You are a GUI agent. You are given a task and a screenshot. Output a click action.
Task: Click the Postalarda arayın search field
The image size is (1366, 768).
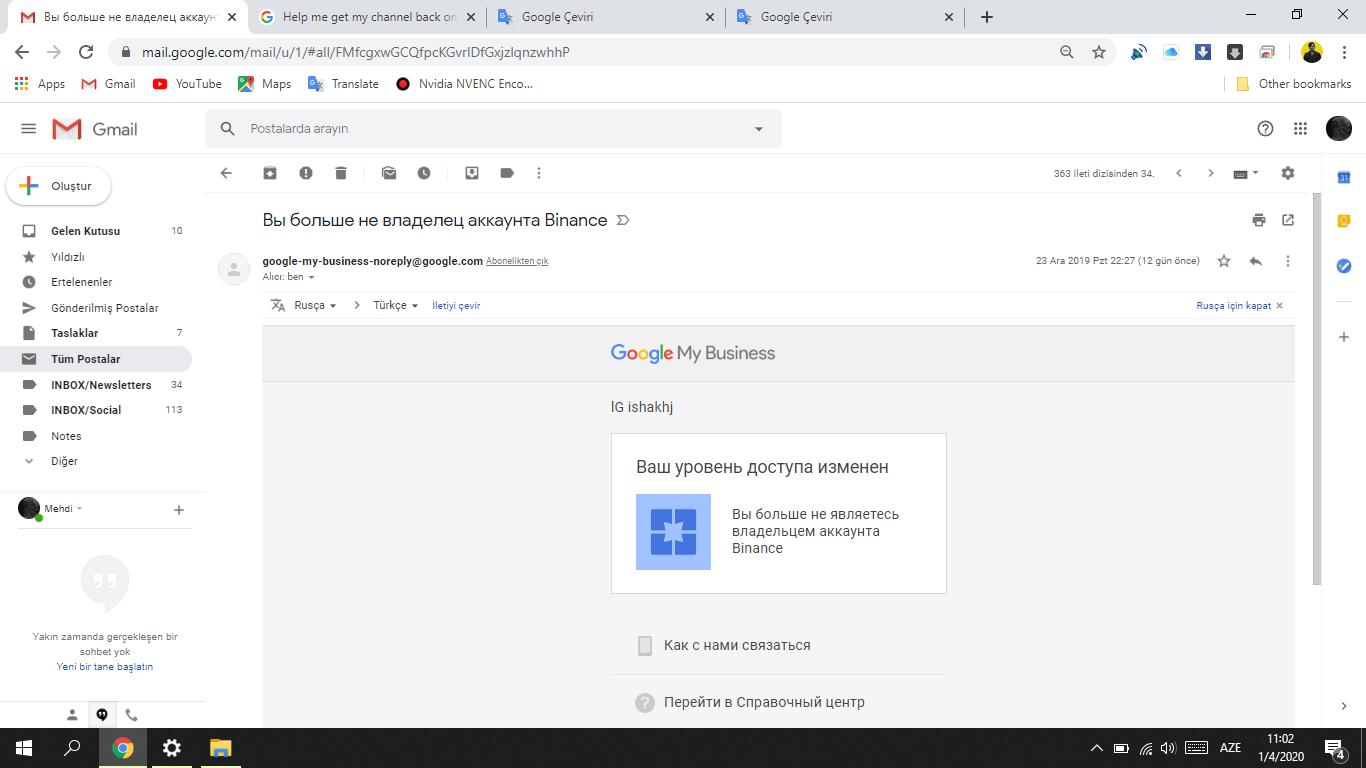(494, 129)
